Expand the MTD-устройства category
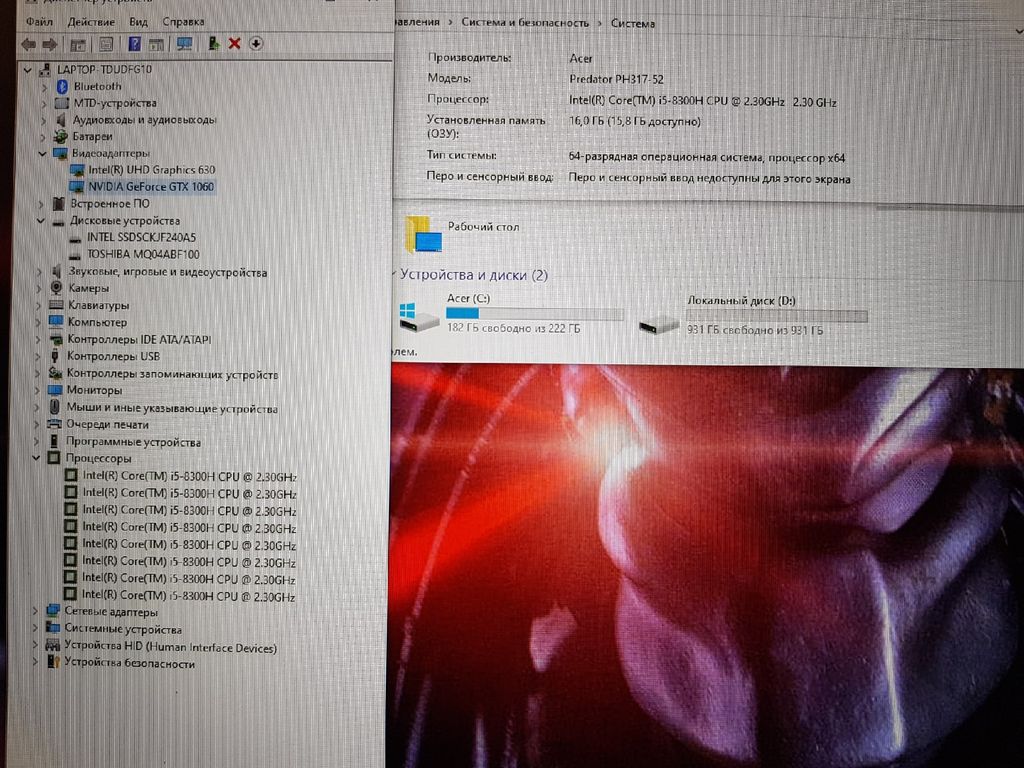Viewport: 1024px width, 768px height. 44,103
